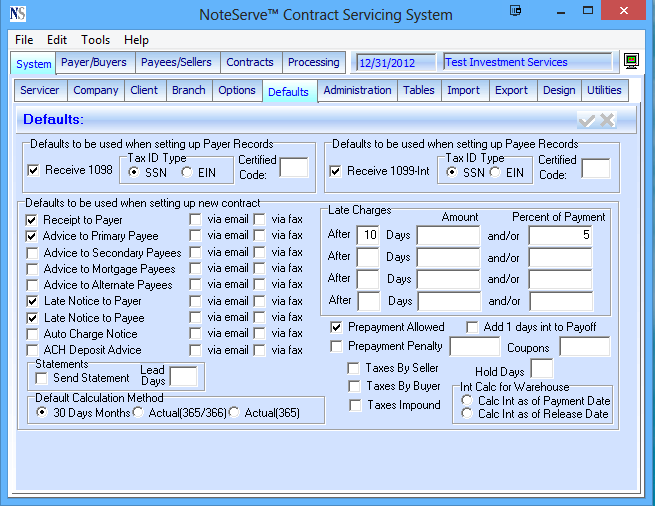Uncheck the Prepayment Allowed checkbox

tap(336, 327)
